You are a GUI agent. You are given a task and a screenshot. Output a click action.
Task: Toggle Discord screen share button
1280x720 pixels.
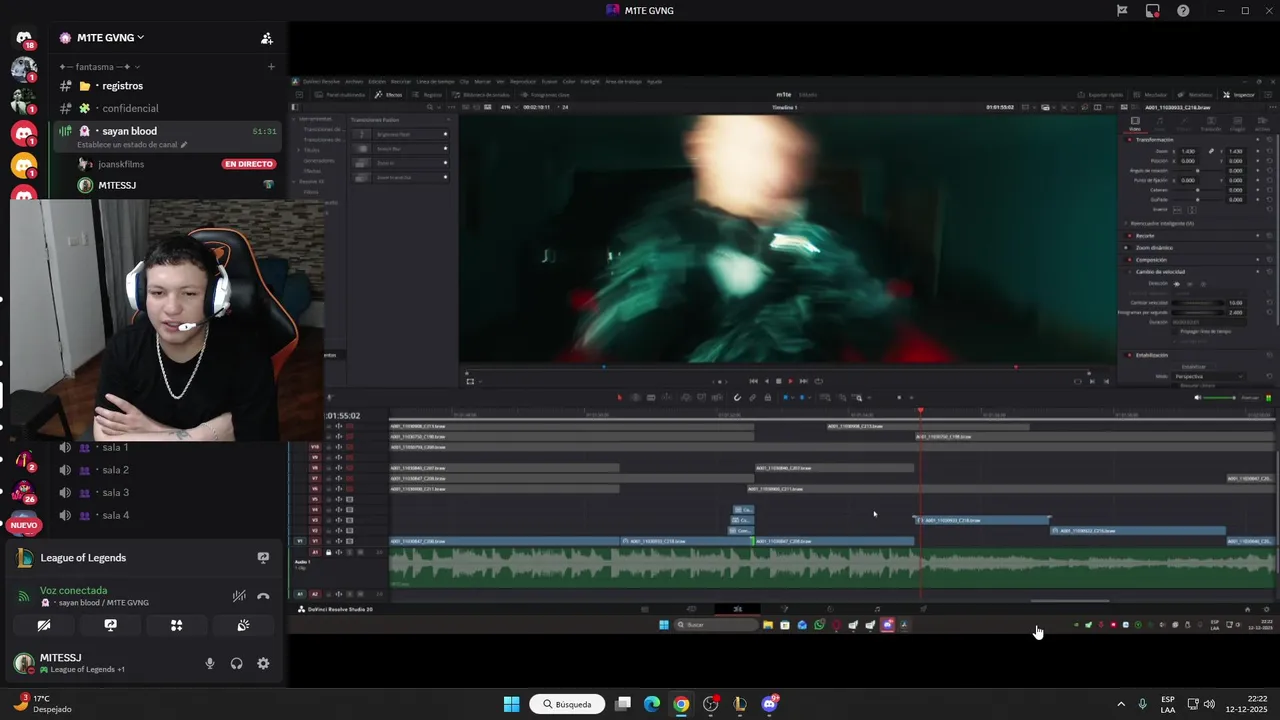110,625
